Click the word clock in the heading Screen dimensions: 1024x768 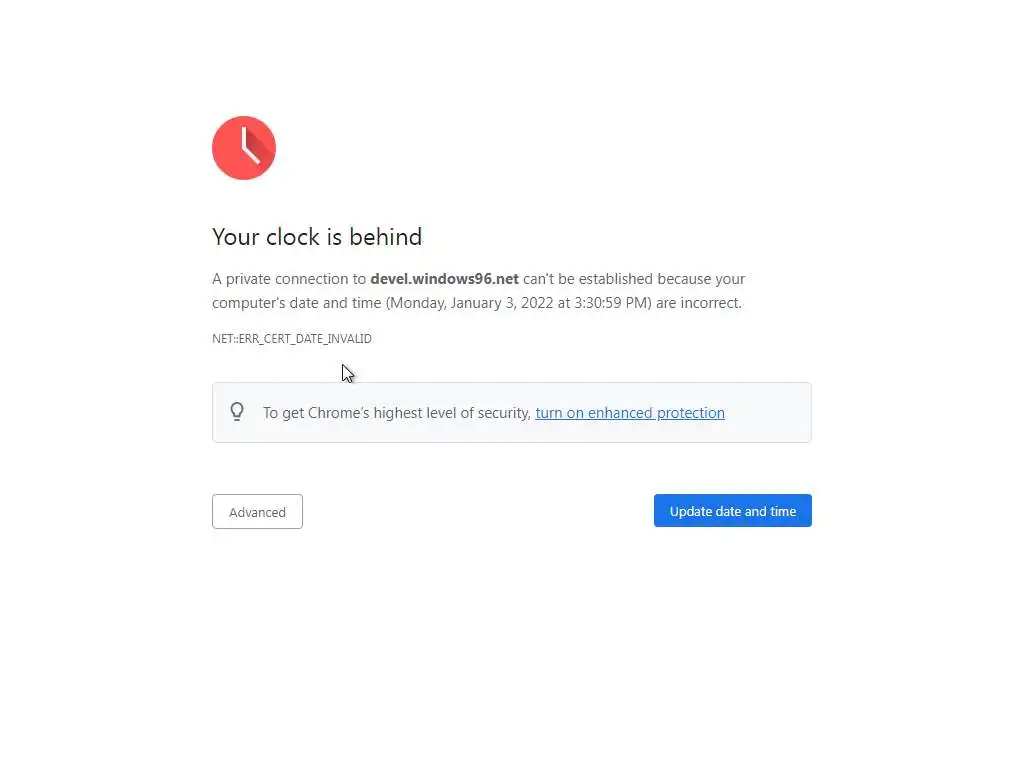292,237
